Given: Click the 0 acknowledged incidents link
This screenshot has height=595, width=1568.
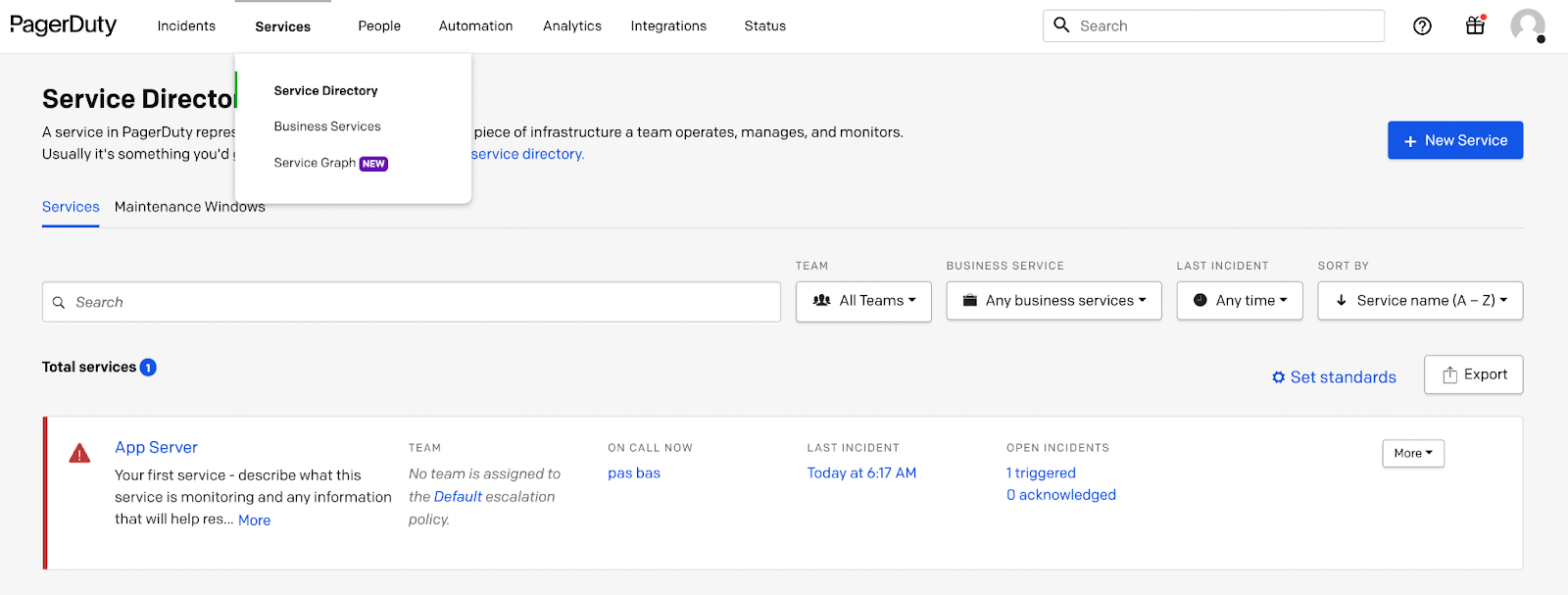Looking at the screenshot, I should pyautogui.click(x=1061, y=495).
